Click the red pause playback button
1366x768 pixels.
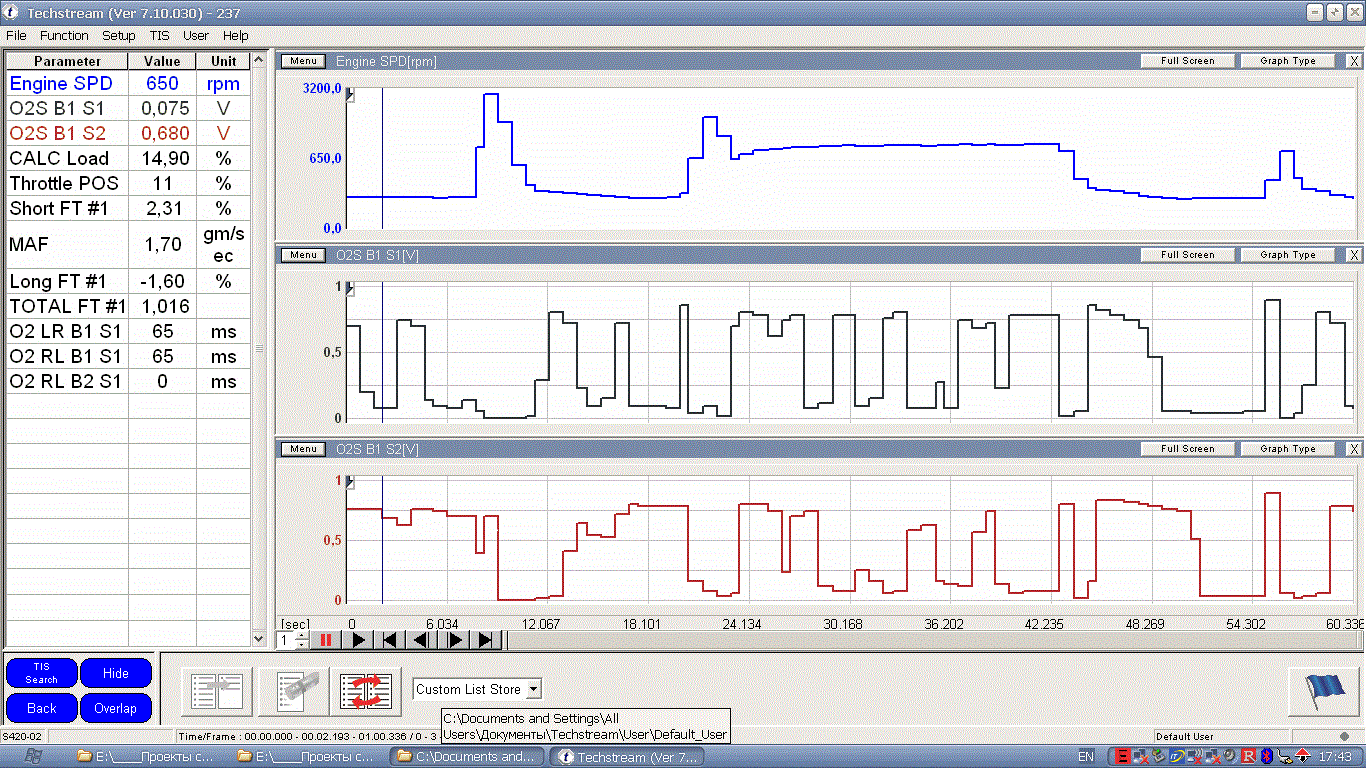[326, 640]
